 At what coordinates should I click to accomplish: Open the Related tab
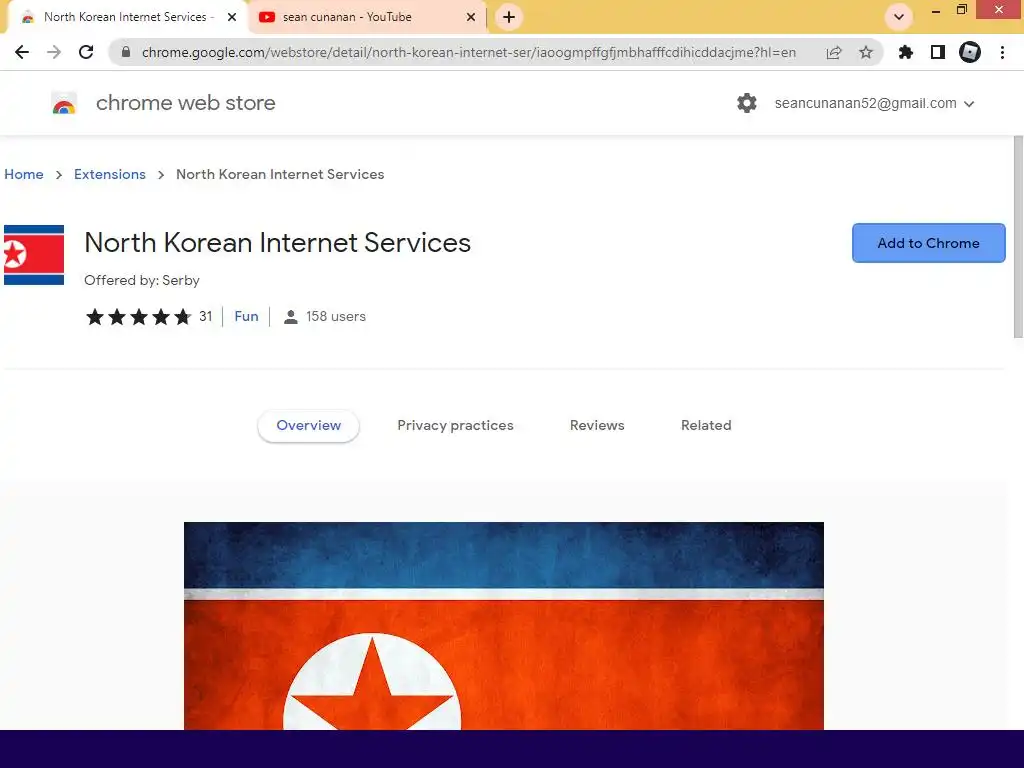(706, 425)
